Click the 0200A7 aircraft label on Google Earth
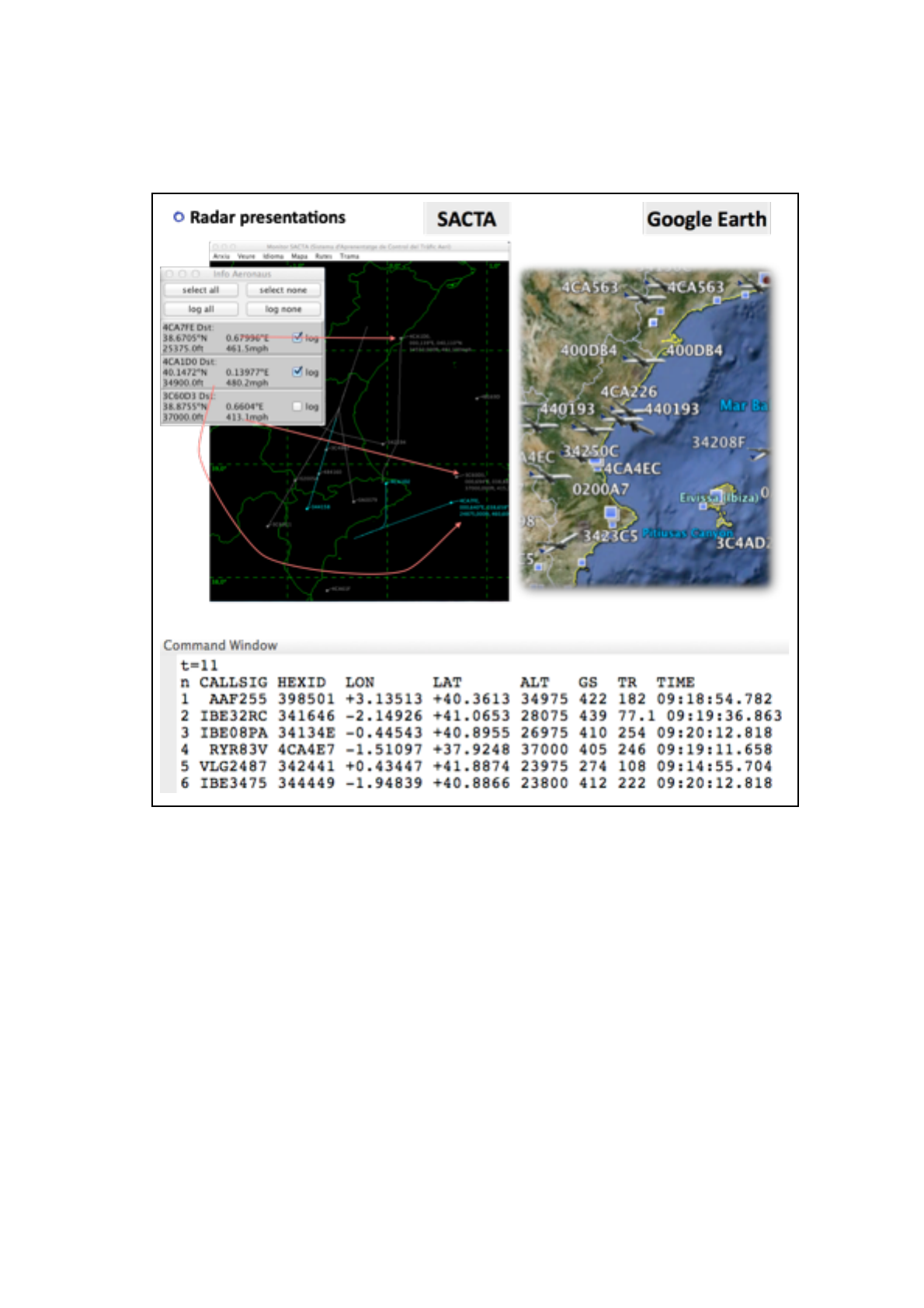 pyautogui.click(x=600, y=489)
